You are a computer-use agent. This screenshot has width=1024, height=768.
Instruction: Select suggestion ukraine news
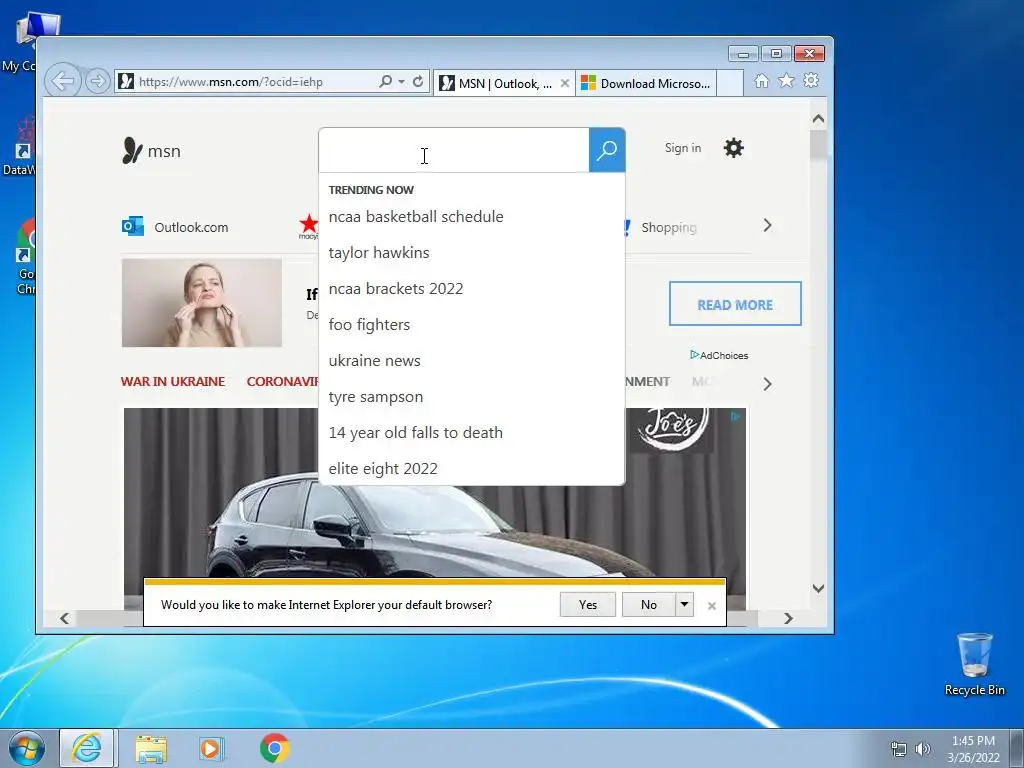[x=374, y=360]
